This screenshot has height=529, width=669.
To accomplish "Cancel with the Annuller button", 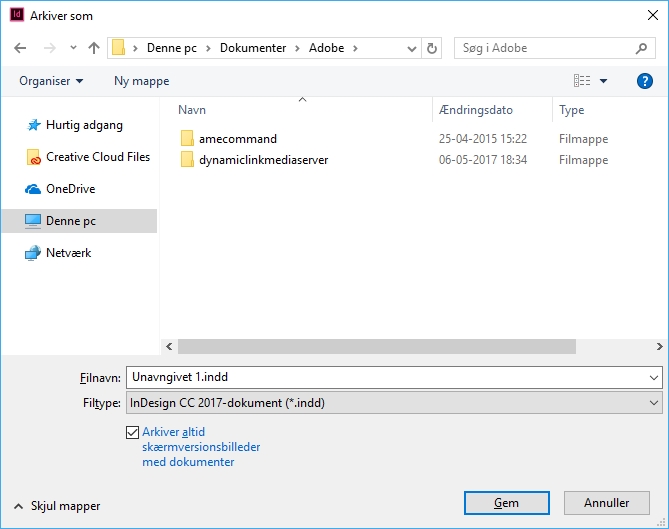I will [x=606, y=503].
